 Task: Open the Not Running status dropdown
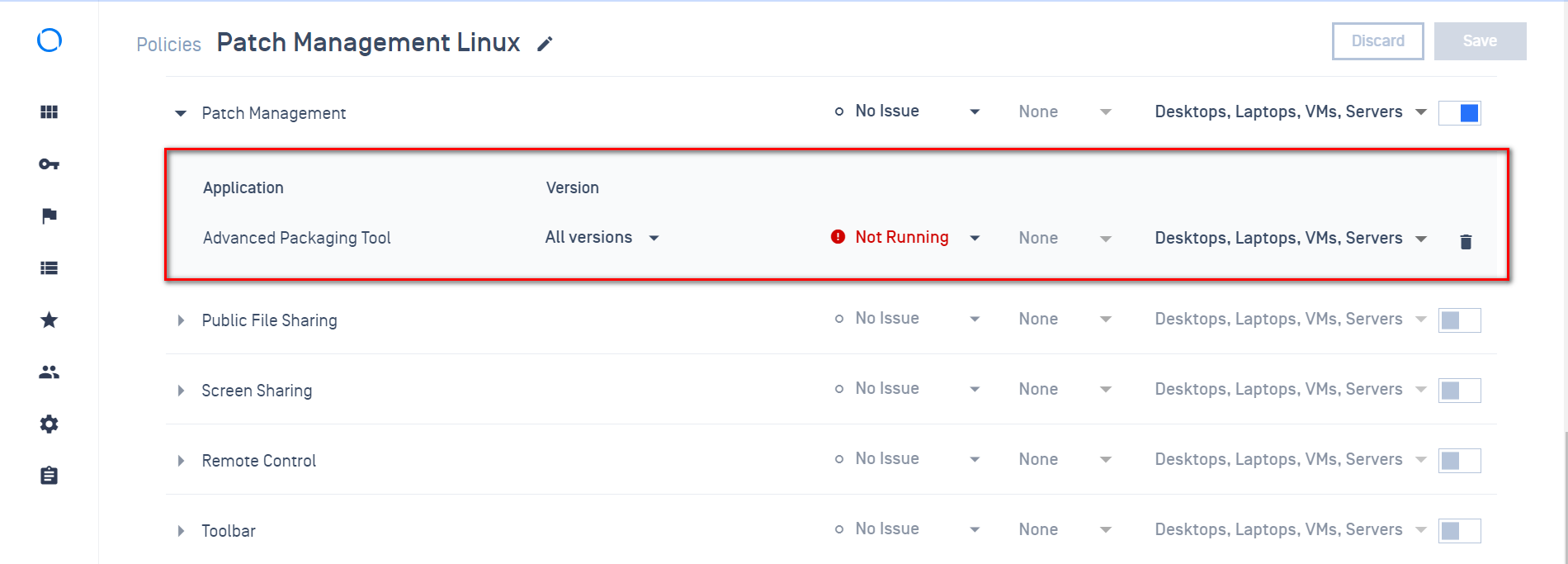coord(905,238)
